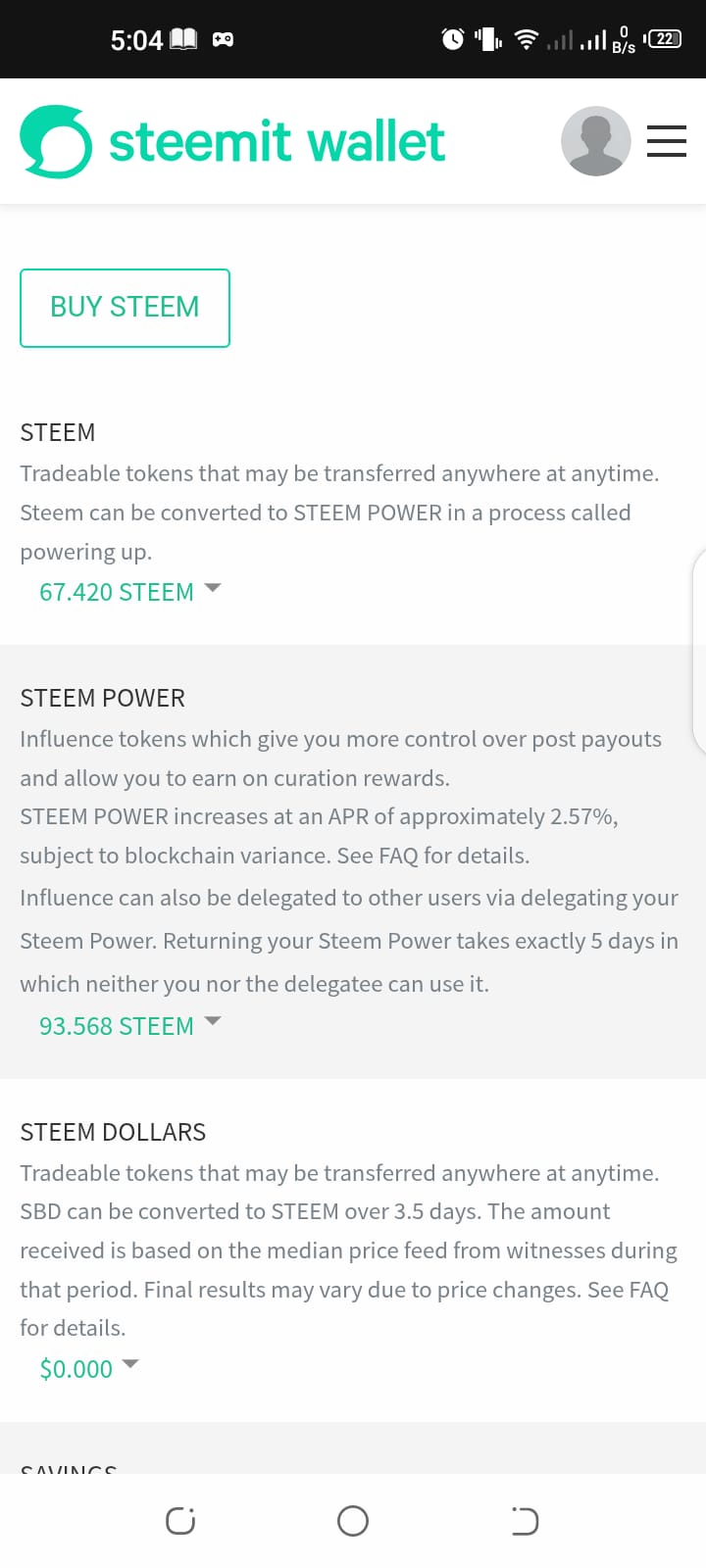The width and height of the screenshot is (706, 1568).
Task: Click the steemit wallet title text
Action: pyautogui.click(x=277, y=142)
